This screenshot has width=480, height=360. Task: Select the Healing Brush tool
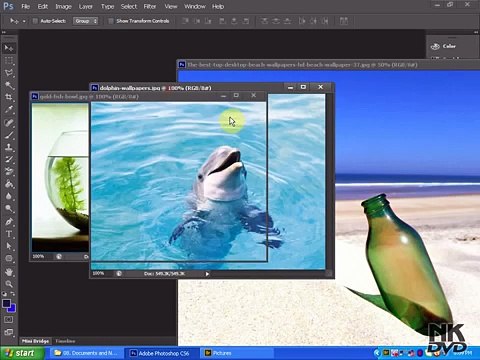click(x=9, y=122)
